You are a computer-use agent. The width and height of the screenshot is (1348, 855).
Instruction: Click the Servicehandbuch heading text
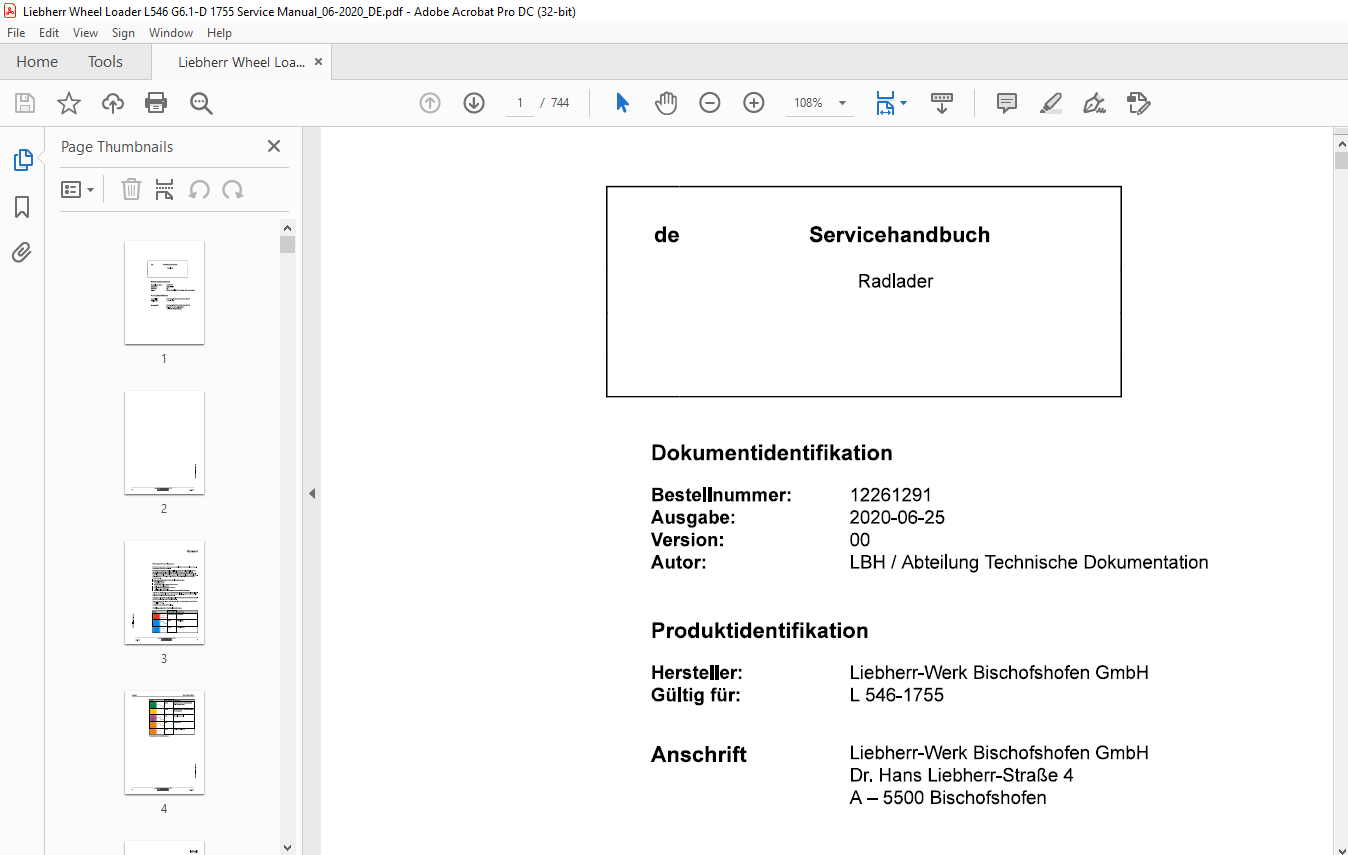click(899, 235)
